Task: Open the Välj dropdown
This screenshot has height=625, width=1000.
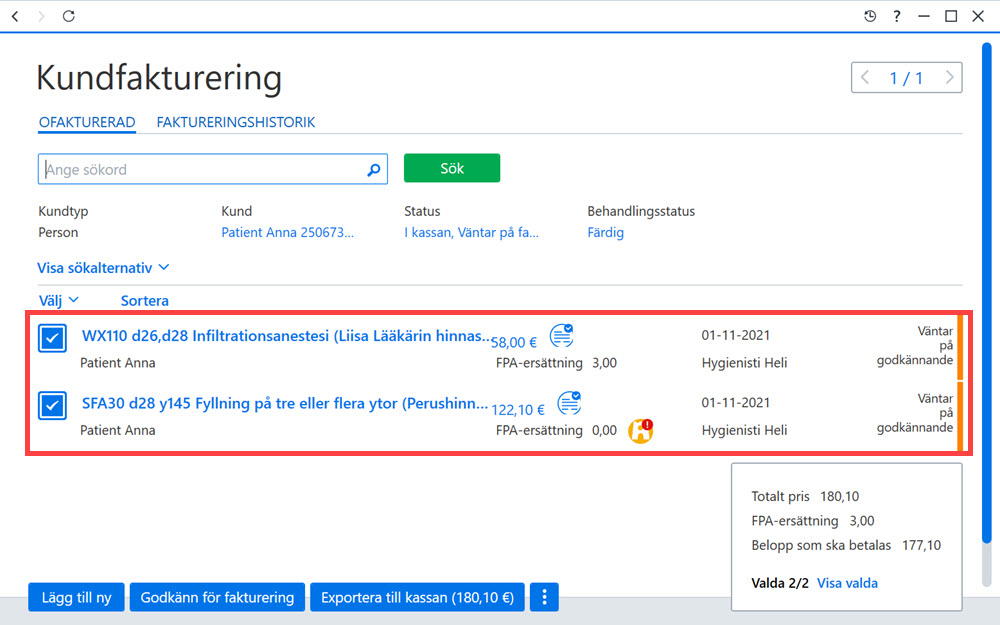Action: point(59,300)
